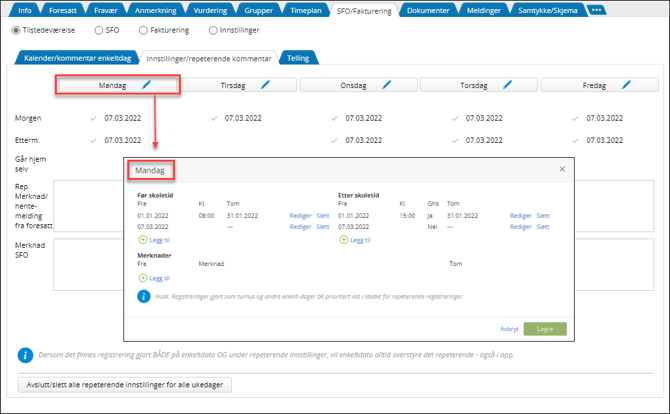Open Torsdag editing via pencil icon

tap(507, 85)
